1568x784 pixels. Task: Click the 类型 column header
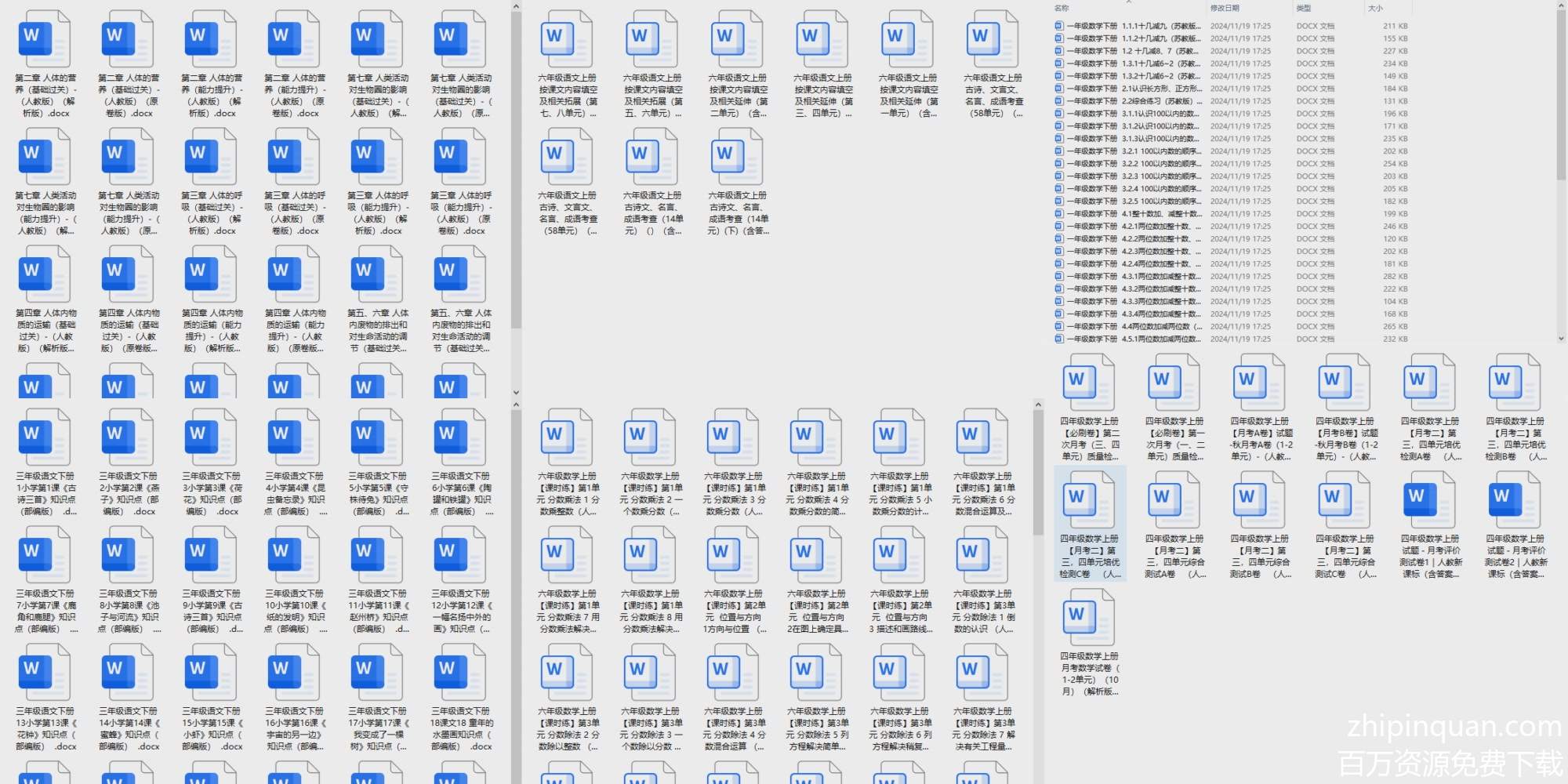[1304, 8]
